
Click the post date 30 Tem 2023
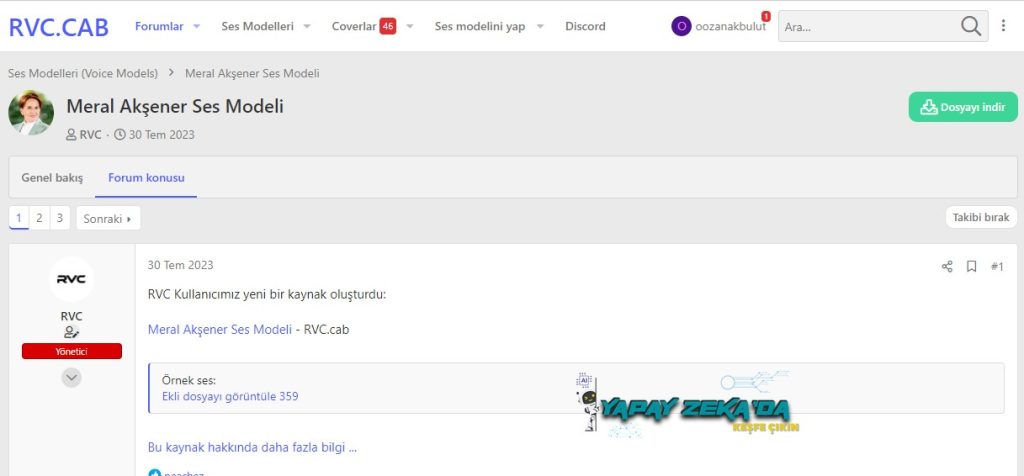pos(180,265)
